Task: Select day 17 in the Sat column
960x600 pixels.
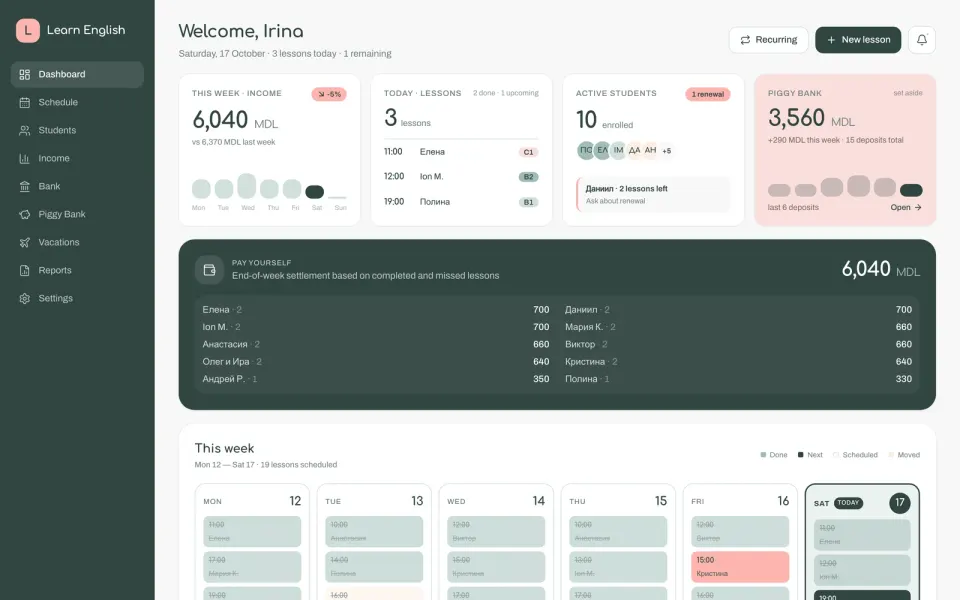Action: (899, 503)
